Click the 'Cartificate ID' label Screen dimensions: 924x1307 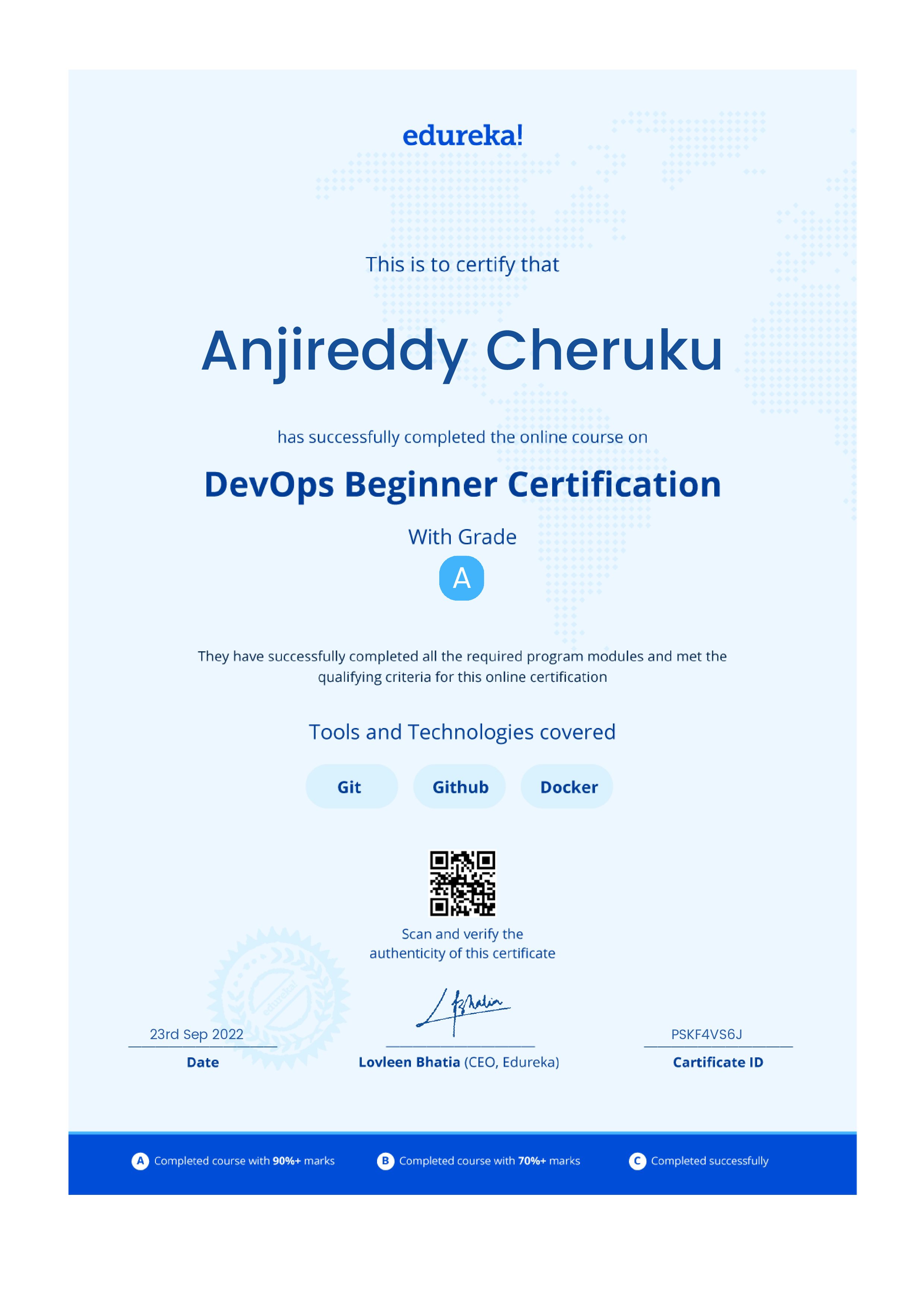pyautogui.click(x=718, y=1062)
